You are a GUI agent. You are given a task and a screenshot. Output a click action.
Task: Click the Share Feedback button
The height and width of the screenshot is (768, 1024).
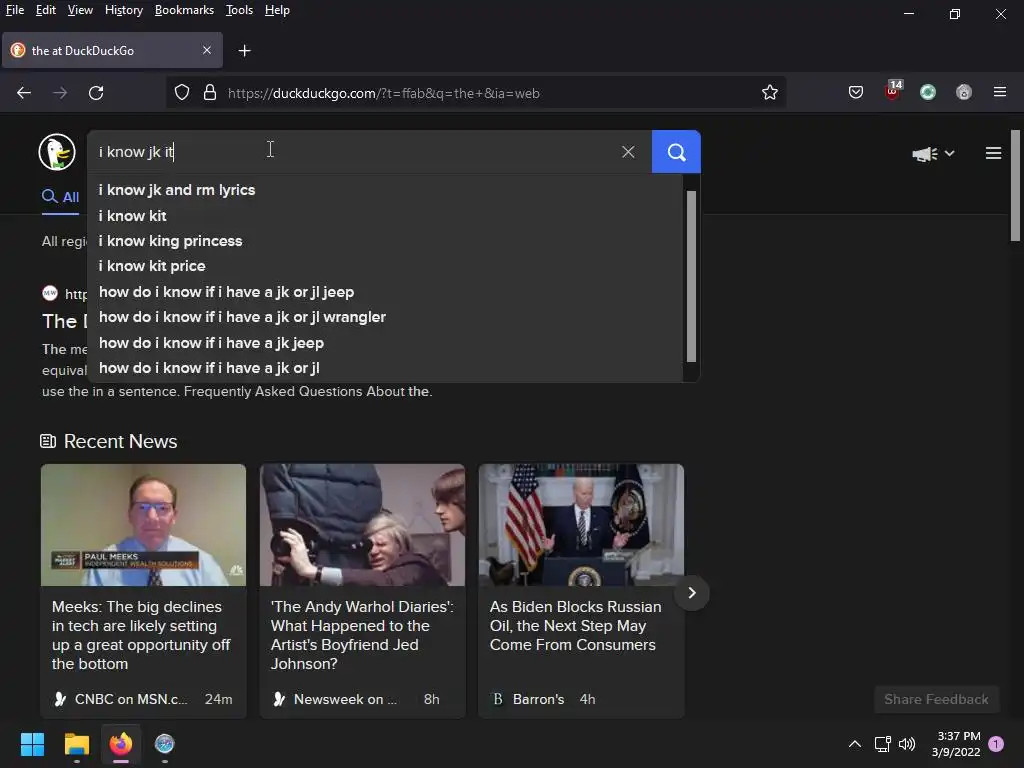(x=936, y=699)
